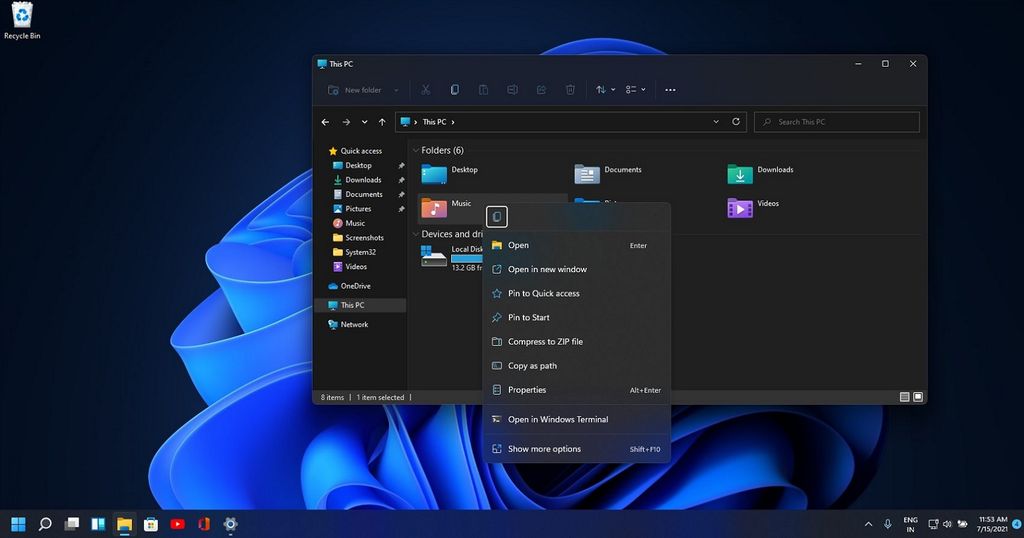Open the See more (three dots) toolbar menu
The image size is (1024, 538).
(x=670, y=90)
